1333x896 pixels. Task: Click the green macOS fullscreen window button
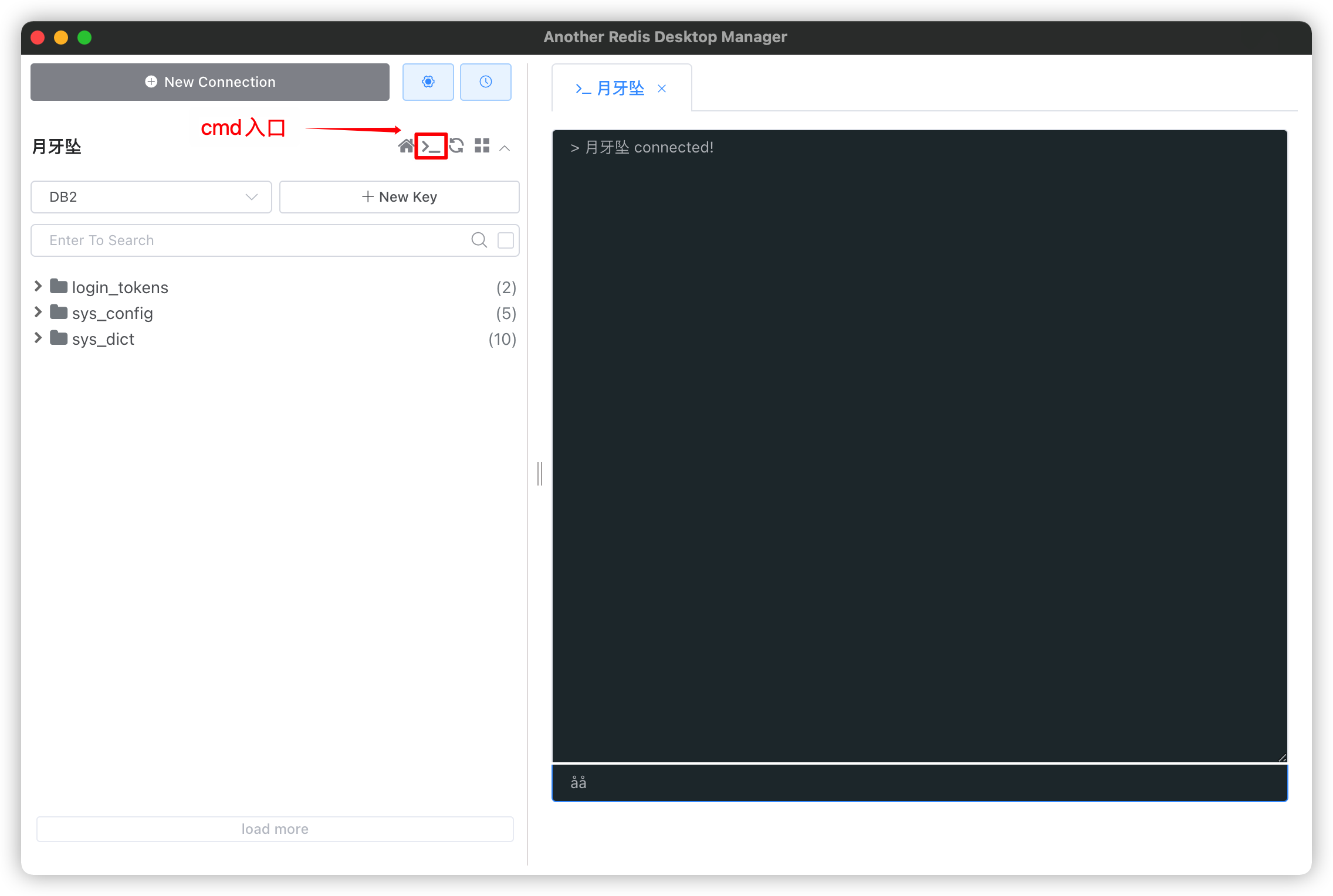click(x=84, y=38)
